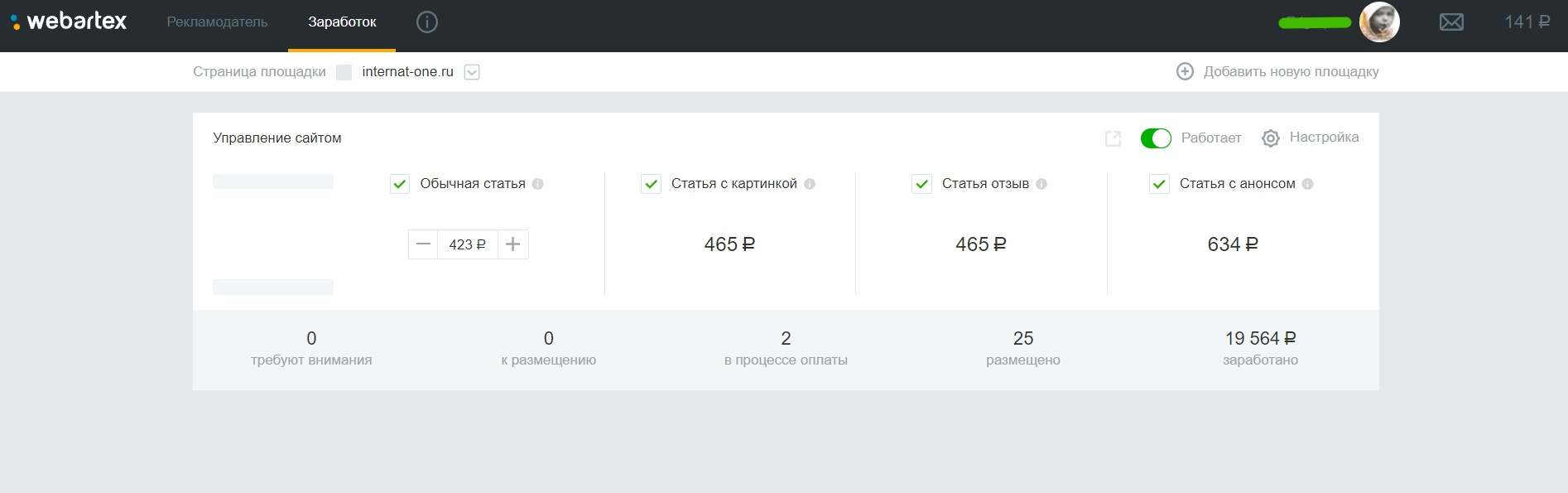Open messages envelope icon
The image size is (1568, 493).
(1451, 22)
